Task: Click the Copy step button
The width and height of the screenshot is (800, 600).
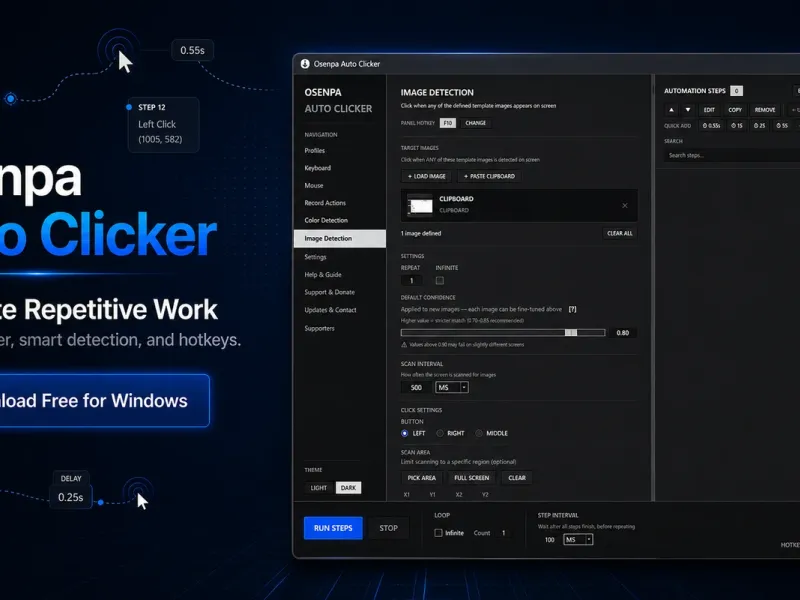Action: [x=735, y=110]
